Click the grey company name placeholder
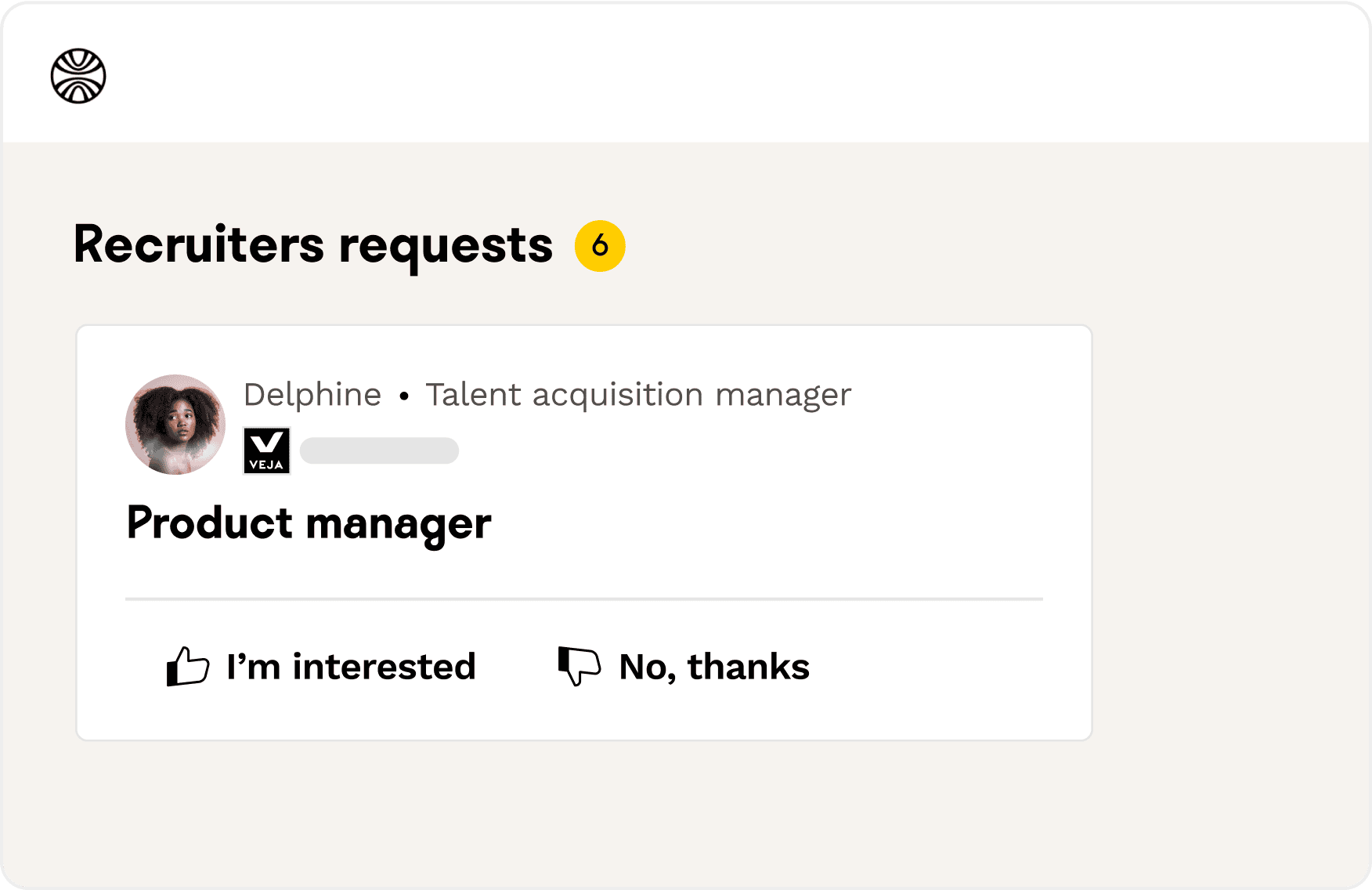This screenshot has height=890, width=1372. pyautogui.click(x=379, y=450)
